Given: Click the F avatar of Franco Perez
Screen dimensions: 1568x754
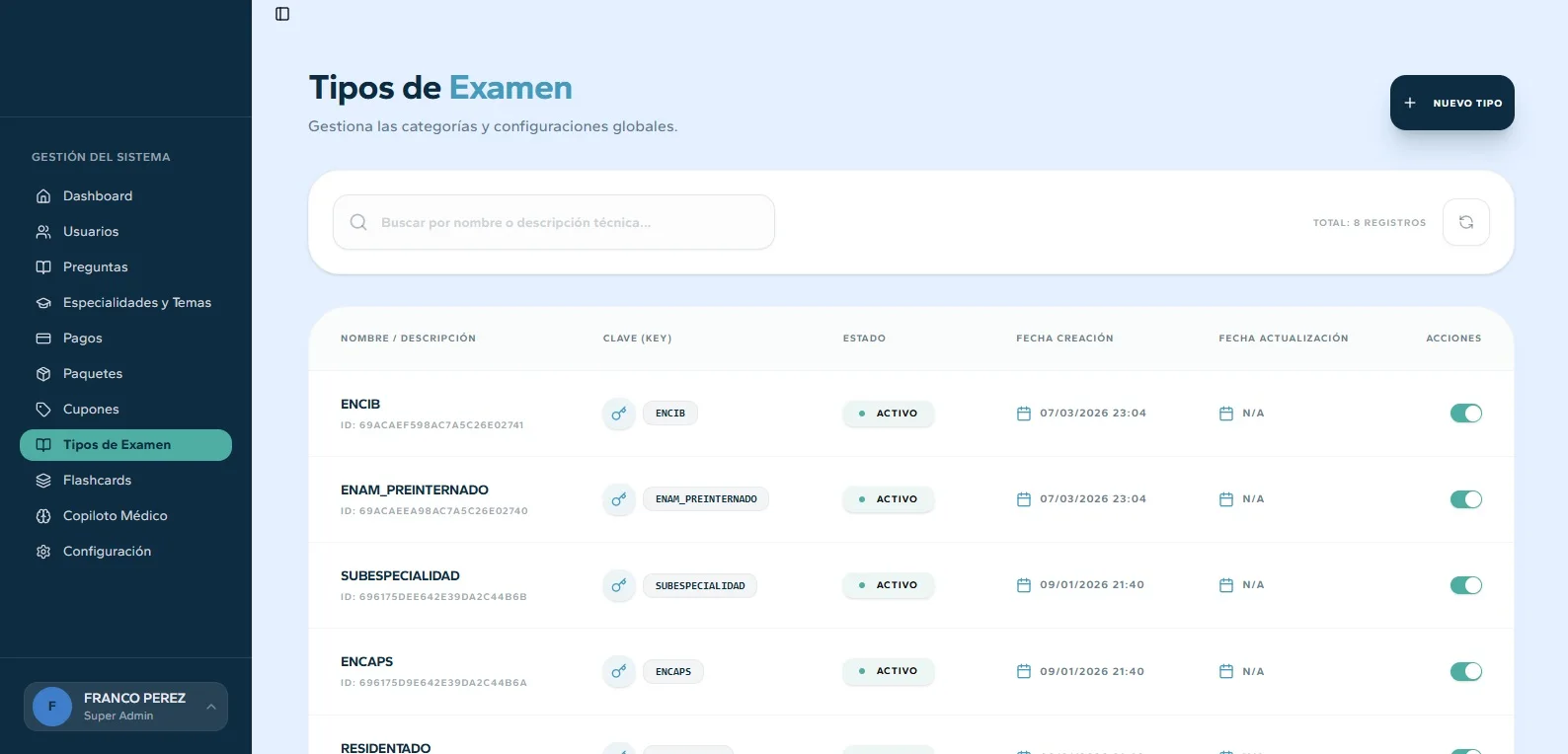Looking at the screenshot, I should click(52, 707).
